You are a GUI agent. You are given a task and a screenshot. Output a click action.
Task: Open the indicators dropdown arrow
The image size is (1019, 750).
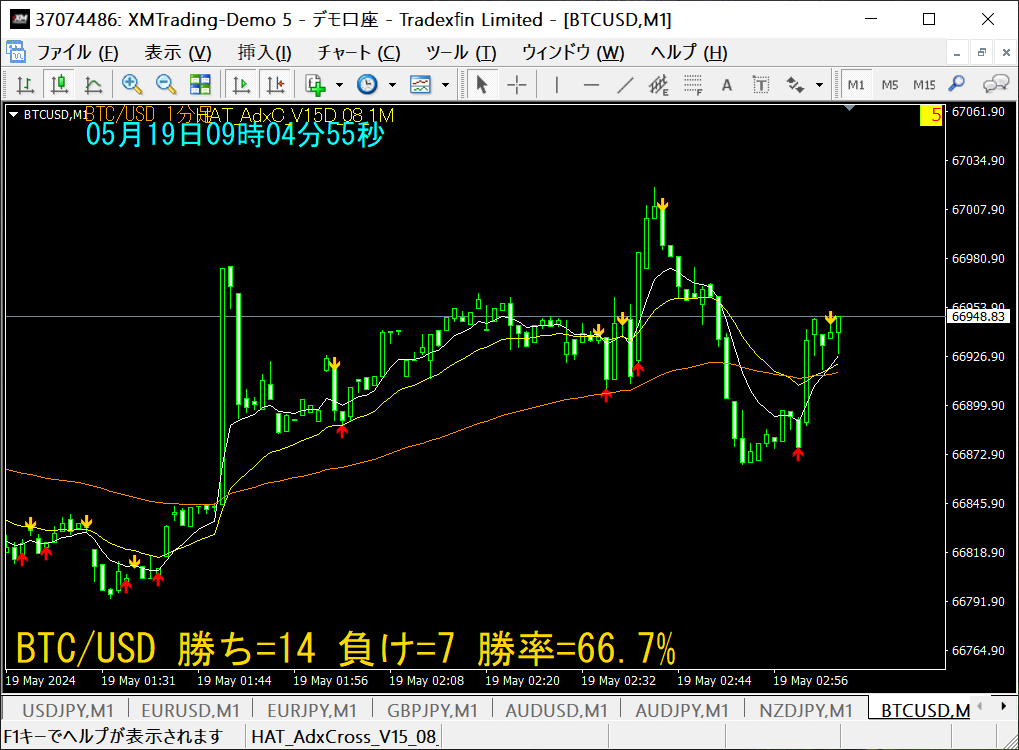click(x=339, y=85)
